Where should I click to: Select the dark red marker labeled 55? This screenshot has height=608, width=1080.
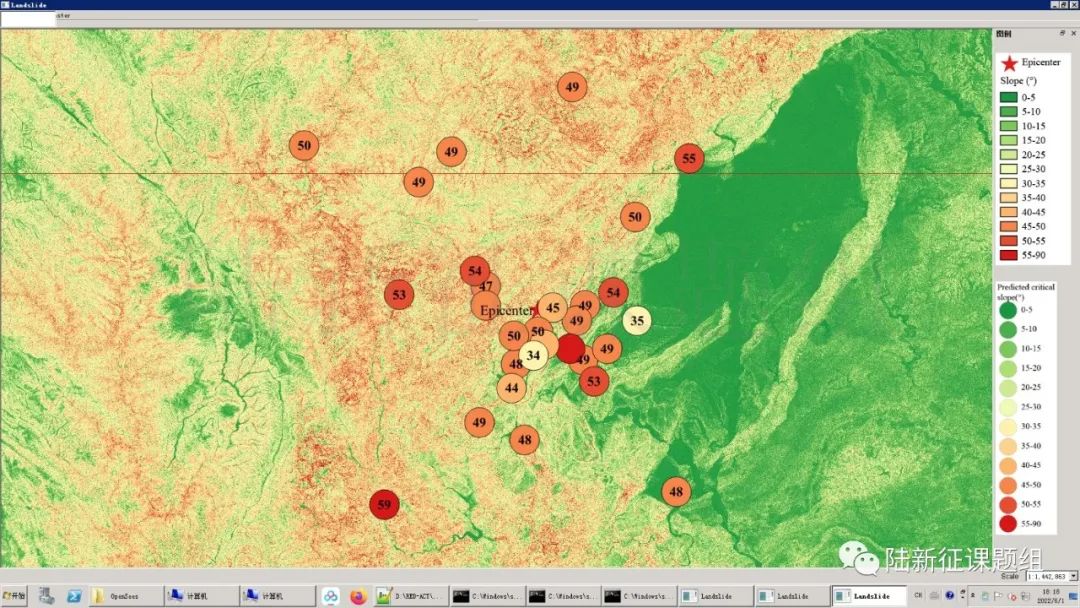[689, 158]
